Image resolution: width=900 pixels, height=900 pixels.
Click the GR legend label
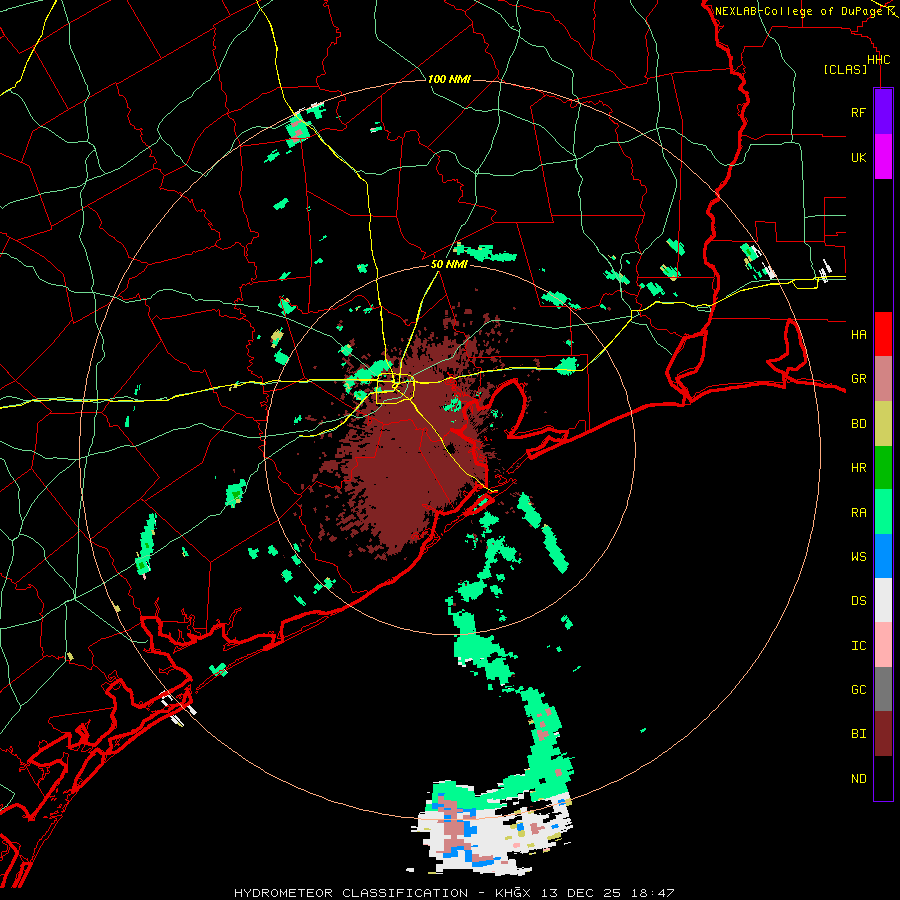(858, 379)
